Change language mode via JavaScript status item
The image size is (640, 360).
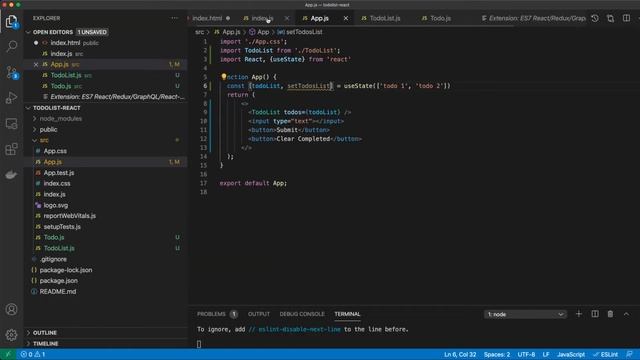(571, 354)
